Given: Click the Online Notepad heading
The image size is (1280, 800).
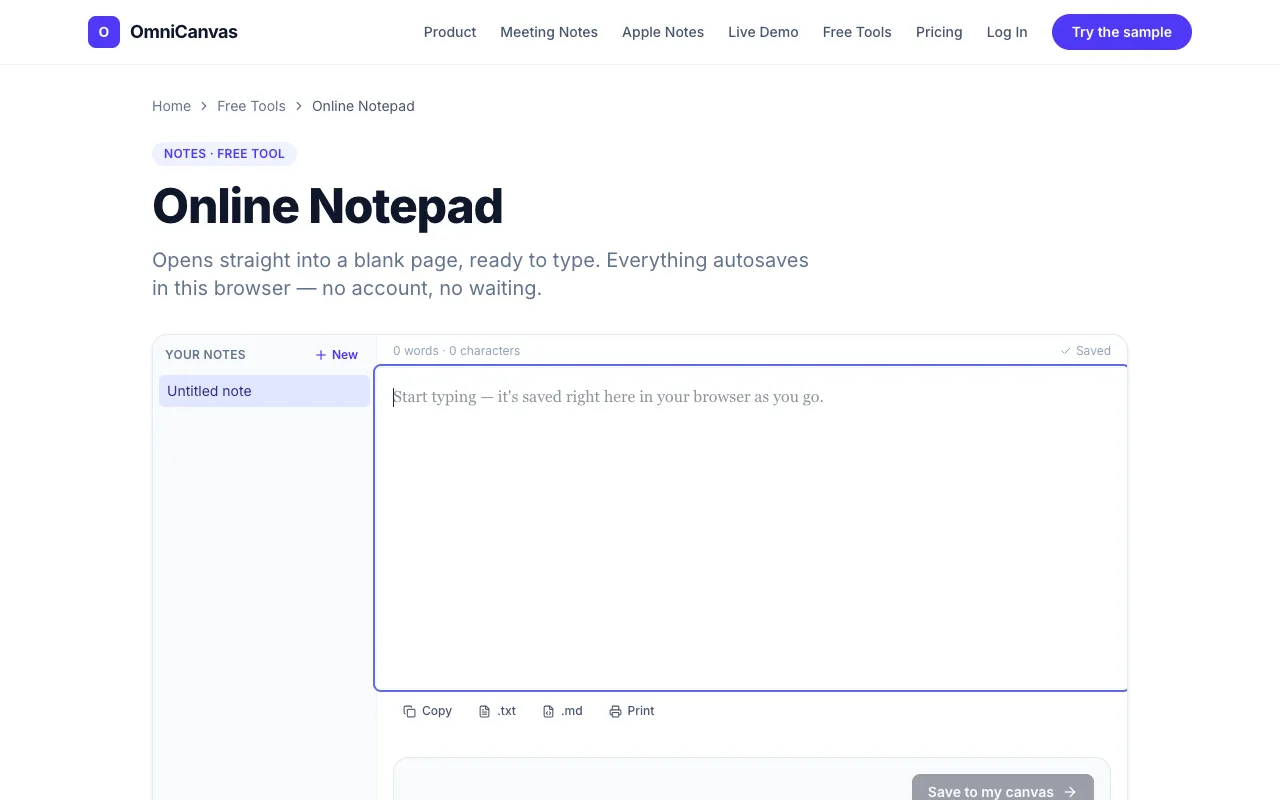Looking at the screenshot, I should 327,206.
